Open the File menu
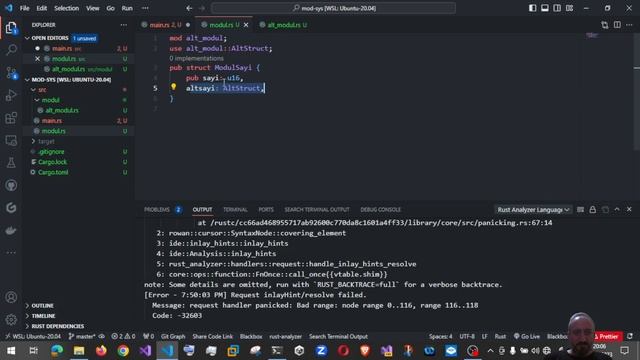Screen dimensions: 640x360 [24, 8]
